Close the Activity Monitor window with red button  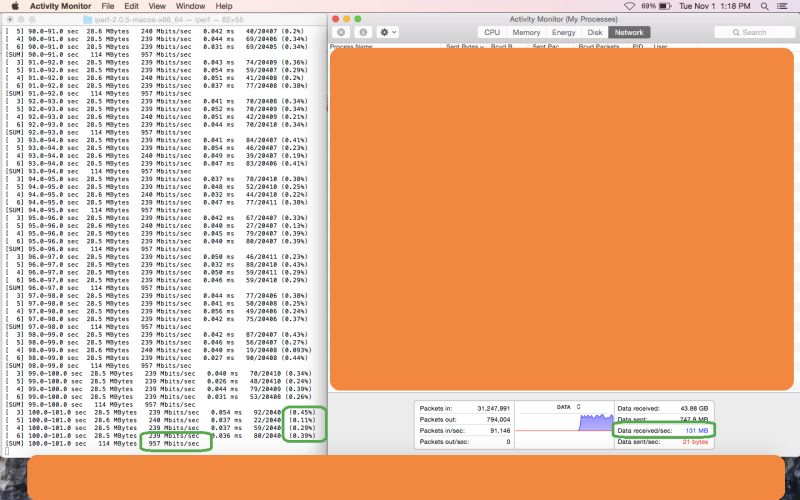(335, 19)
